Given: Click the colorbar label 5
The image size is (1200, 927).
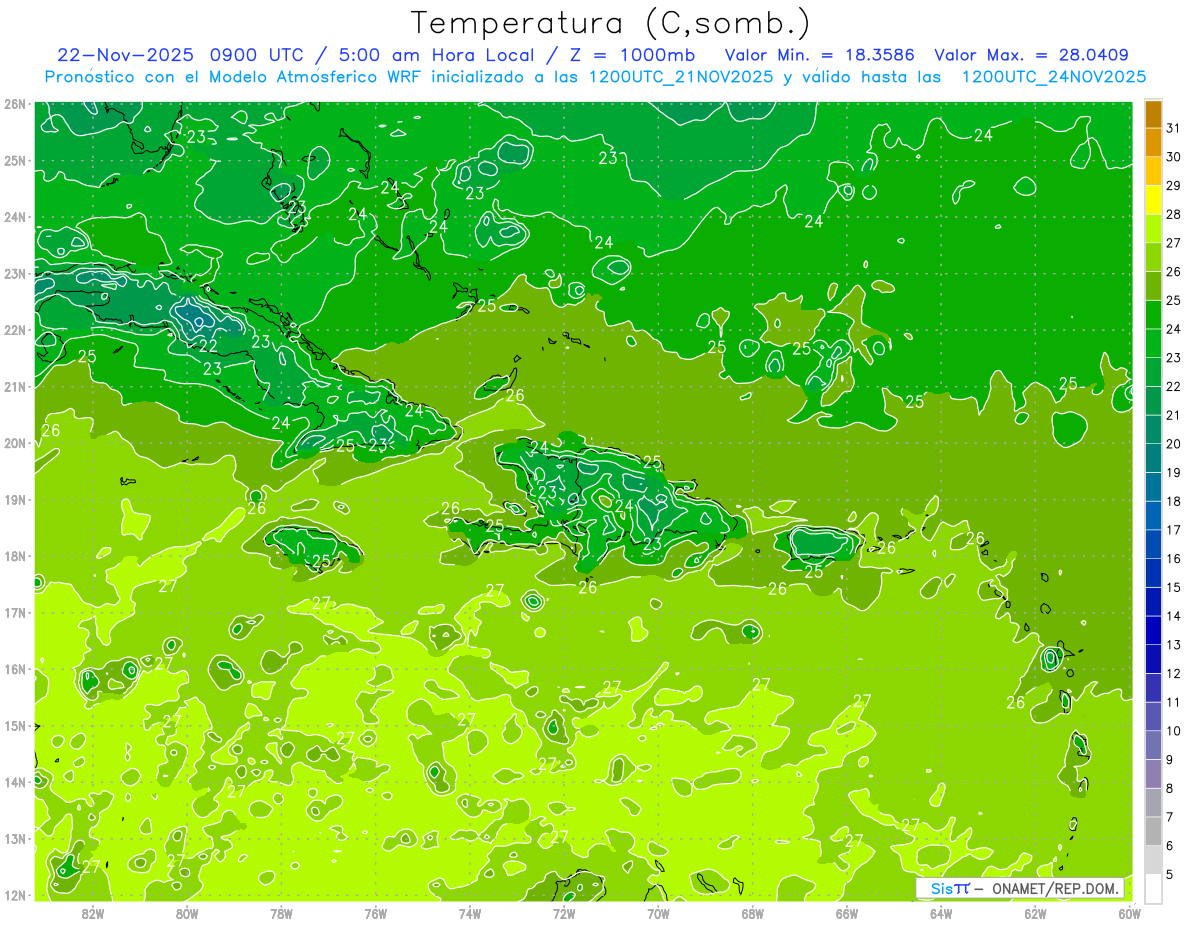Looking at the screenshot, I should (x=1170, y=874).
